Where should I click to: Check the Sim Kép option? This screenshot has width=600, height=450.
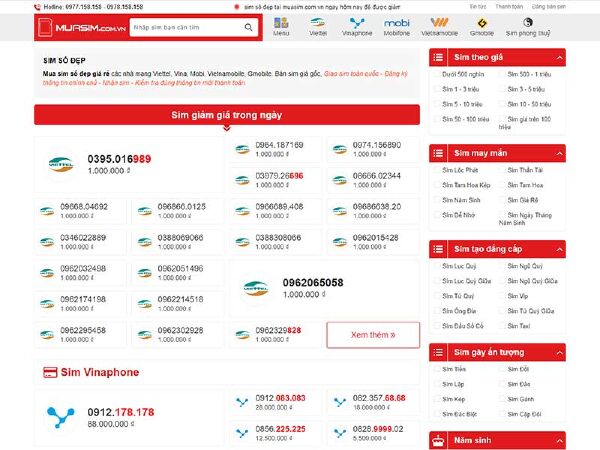(x=437, y=399)
